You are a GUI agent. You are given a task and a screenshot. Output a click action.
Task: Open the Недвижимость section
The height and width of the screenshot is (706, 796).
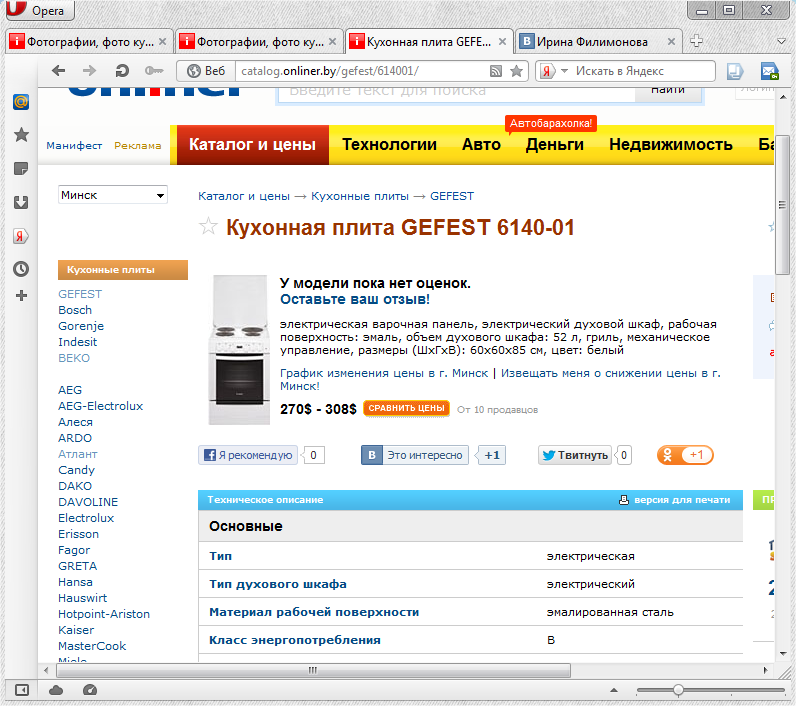(671, 145)
